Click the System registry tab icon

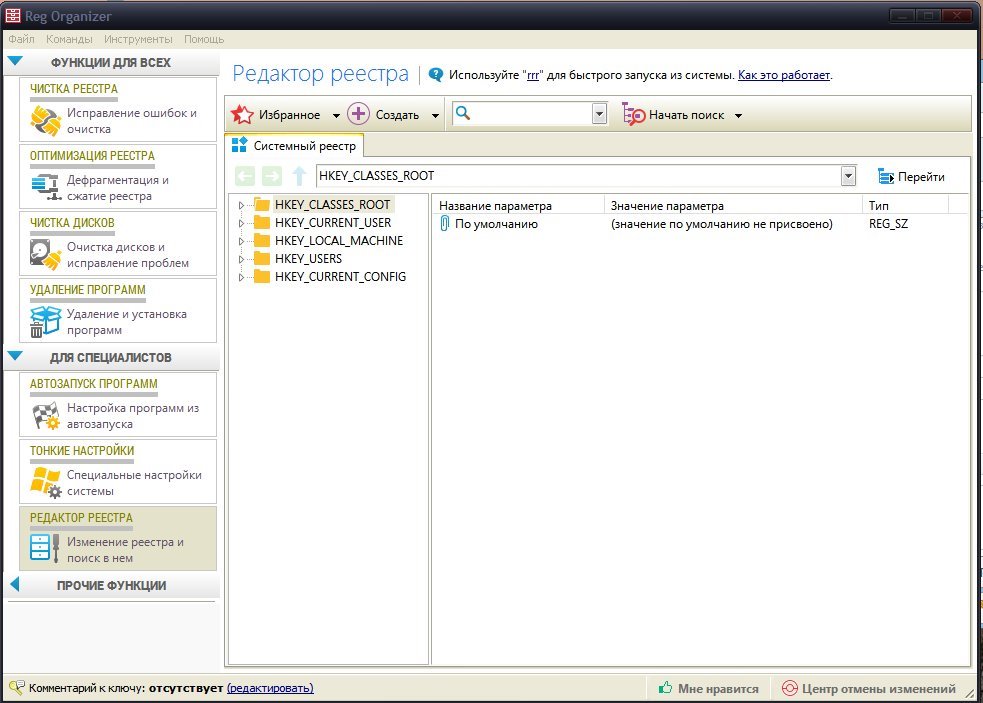(239, 145)
